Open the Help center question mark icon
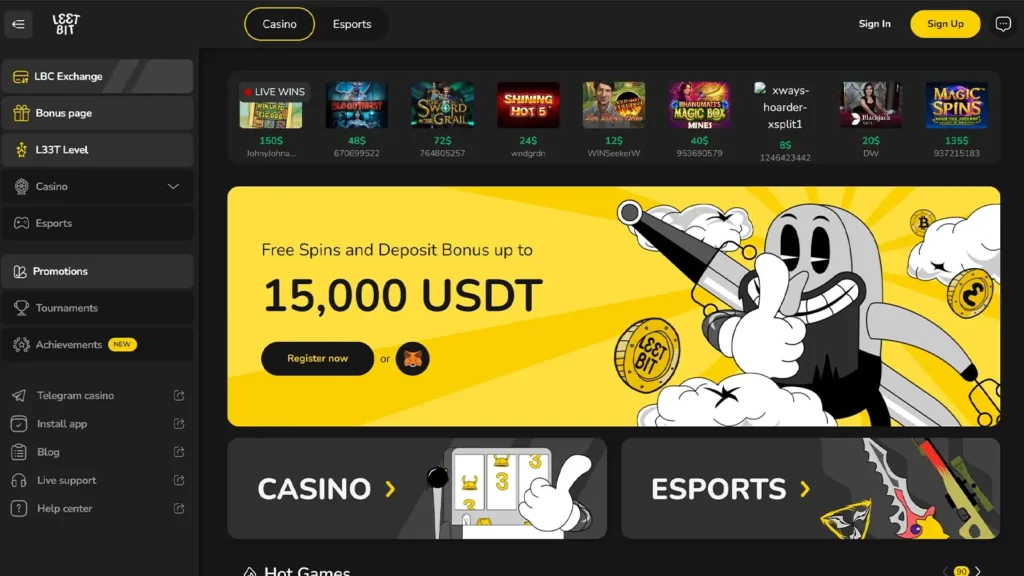This screenshot has width=1024, height=576. [x=19, y=508]
